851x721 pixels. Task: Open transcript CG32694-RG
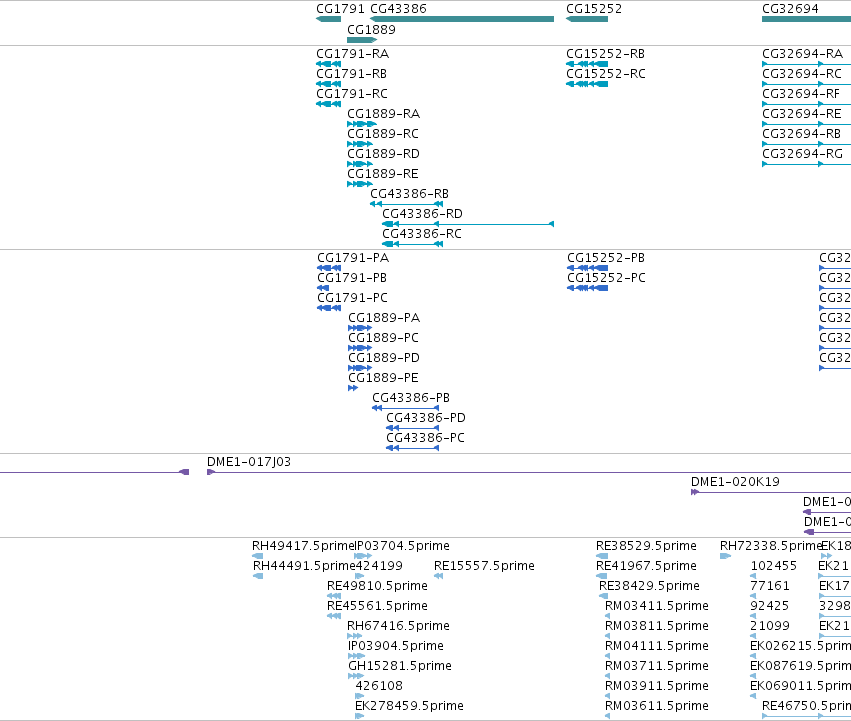(x=806, y=164)
